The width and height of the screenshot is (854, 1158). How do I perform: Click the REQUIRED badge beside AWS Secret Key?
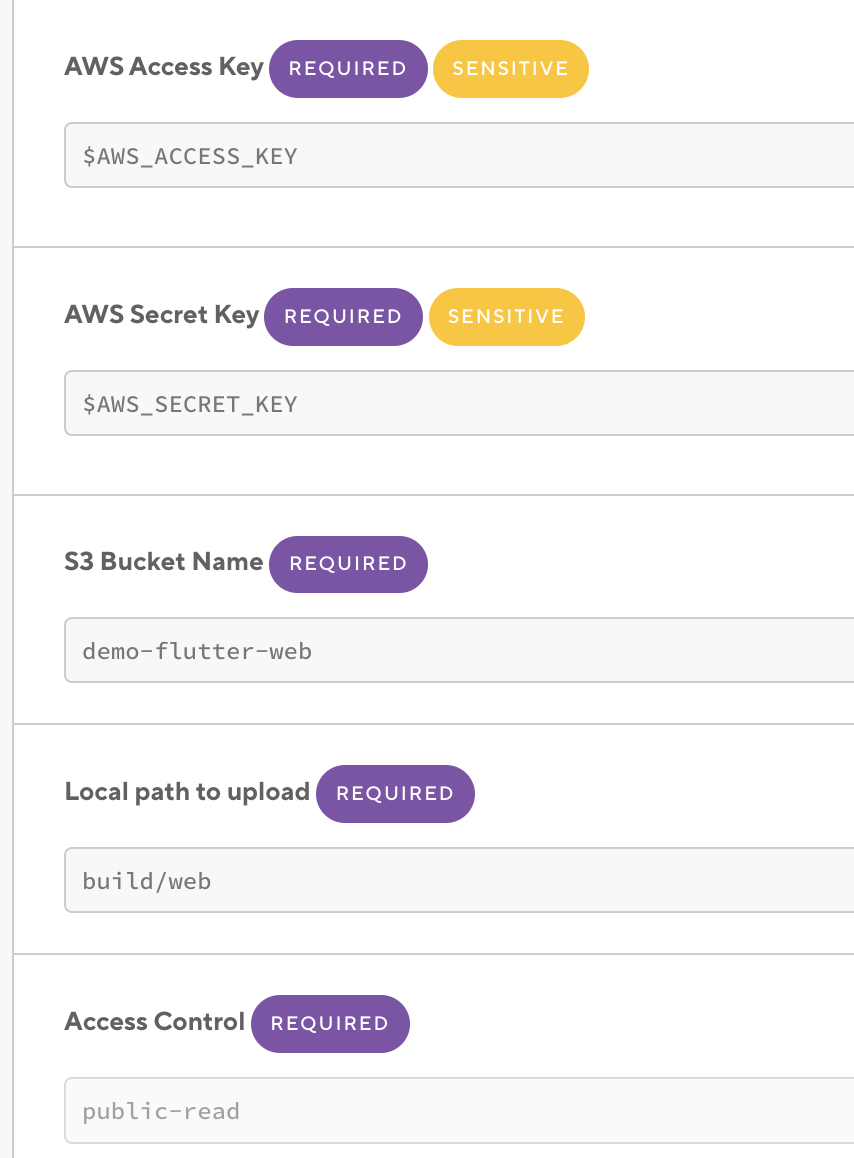pyautogui.click(x=343, y=317)
